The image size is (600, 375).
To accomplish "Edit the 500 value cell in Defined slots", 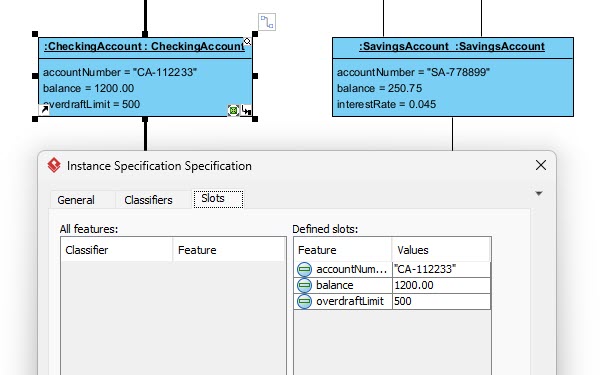I will point(441,302).
